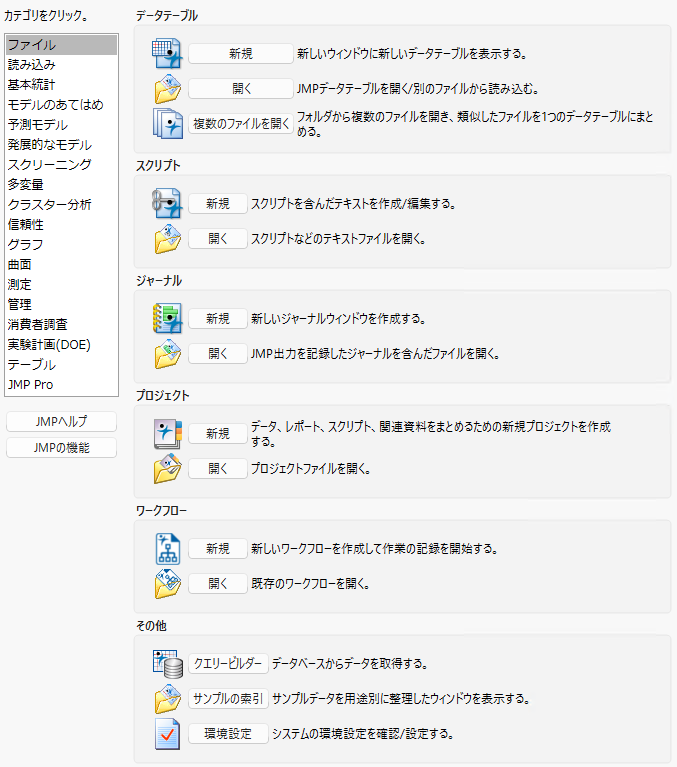Select the 読み込み category
This screenshot has width=677, height=767.
62,65
